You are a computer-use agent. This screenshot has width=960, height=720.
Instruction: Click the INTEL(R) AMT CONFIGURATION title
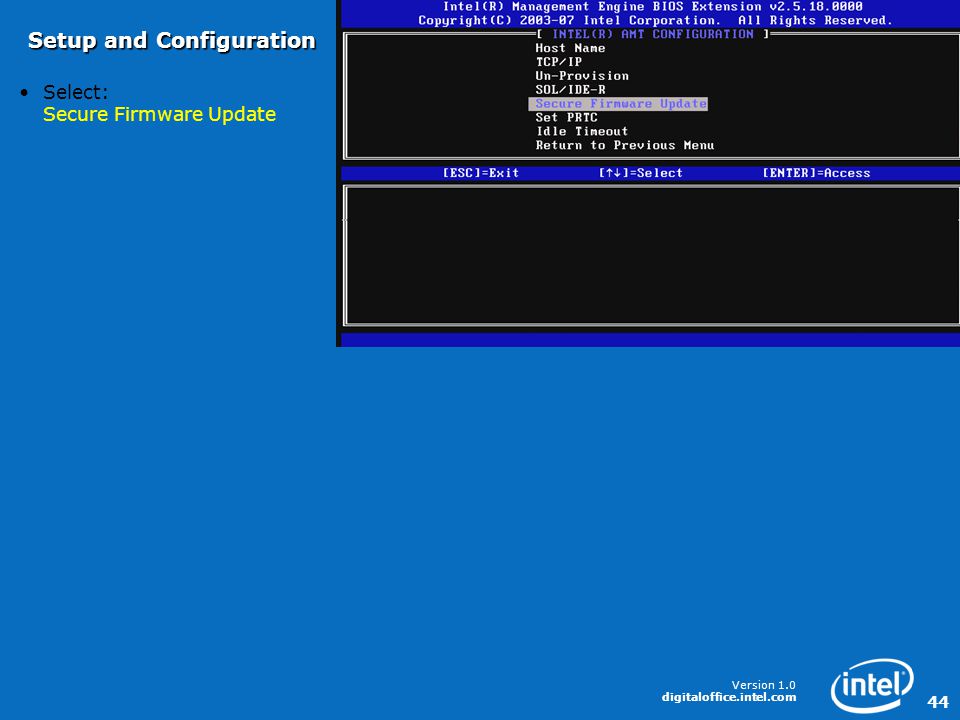tap(653, 34)
